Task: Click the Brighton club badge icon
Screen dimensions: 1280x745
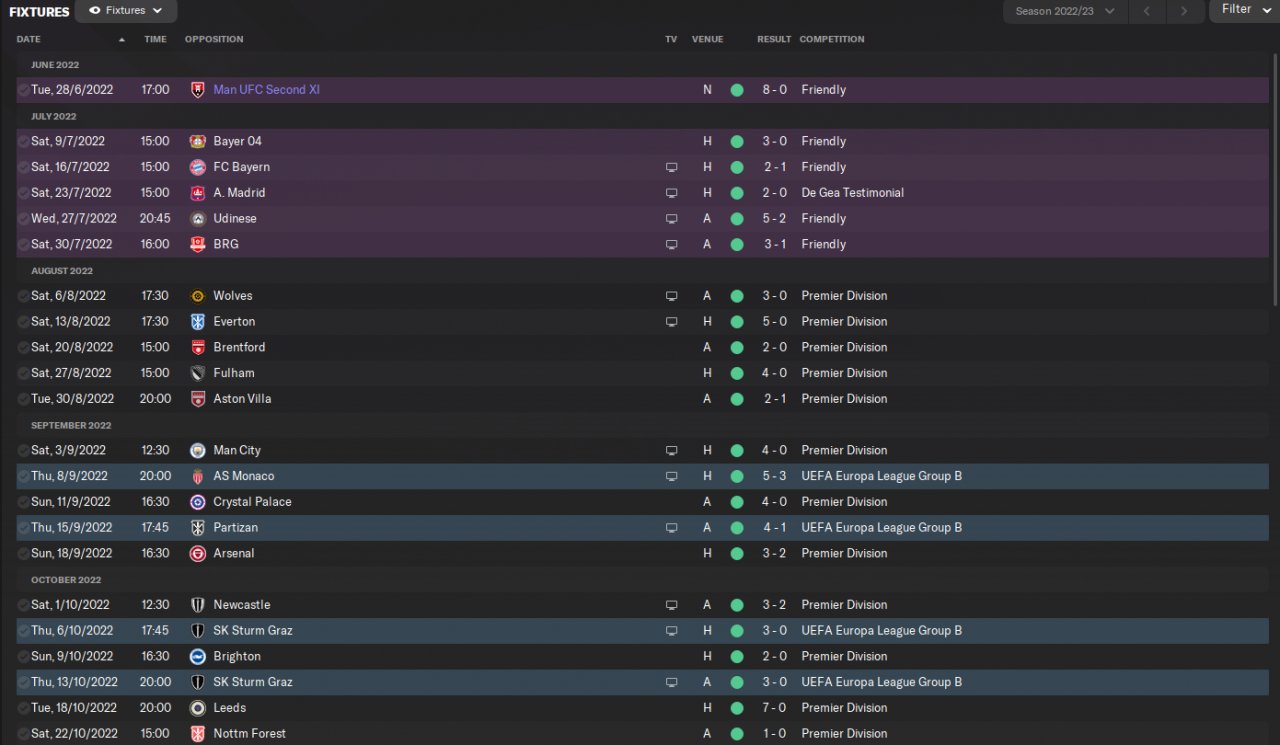Action: pos(197,656)
